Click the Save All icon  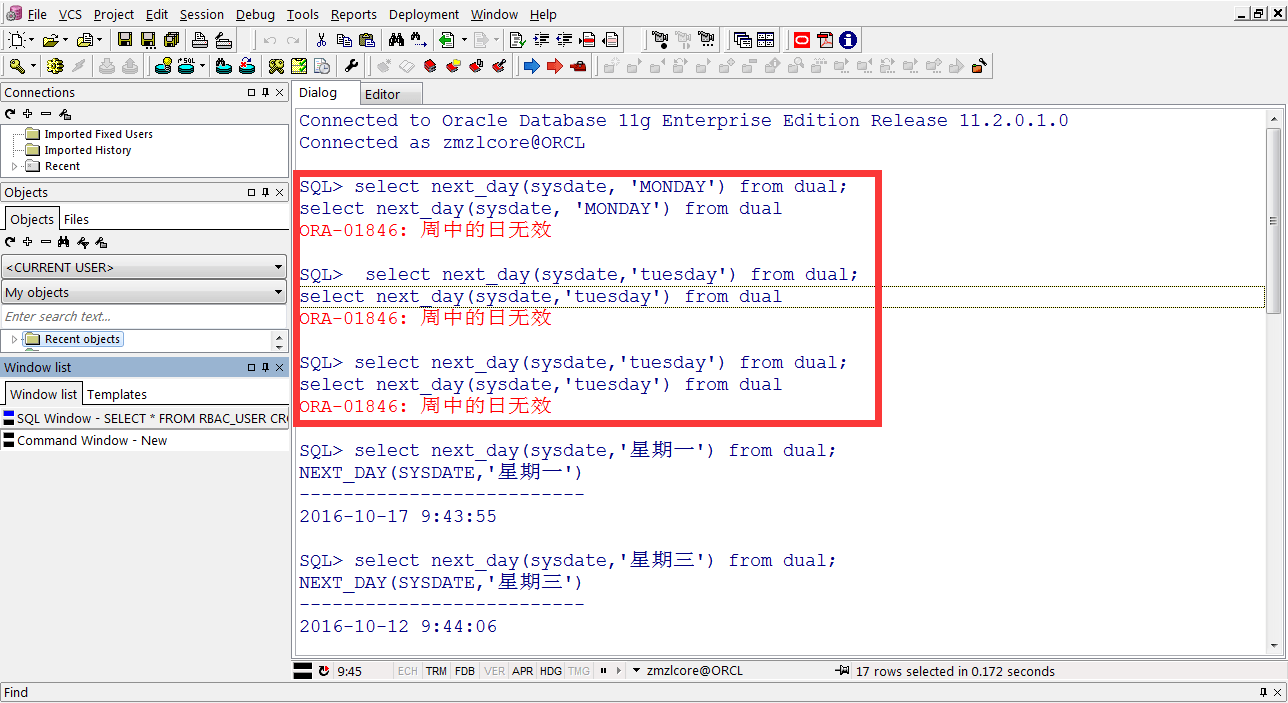click(171, 40)
